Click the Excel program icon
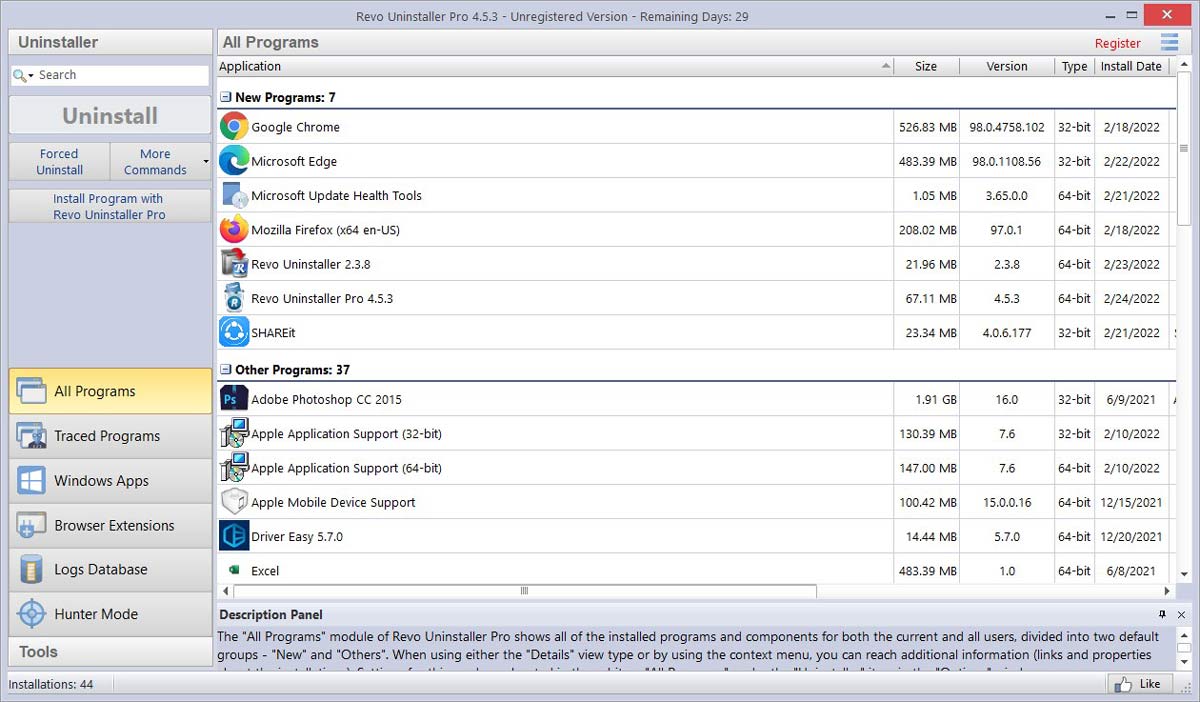The height and width of the screenshot is (702, 1200). point(234,570)
